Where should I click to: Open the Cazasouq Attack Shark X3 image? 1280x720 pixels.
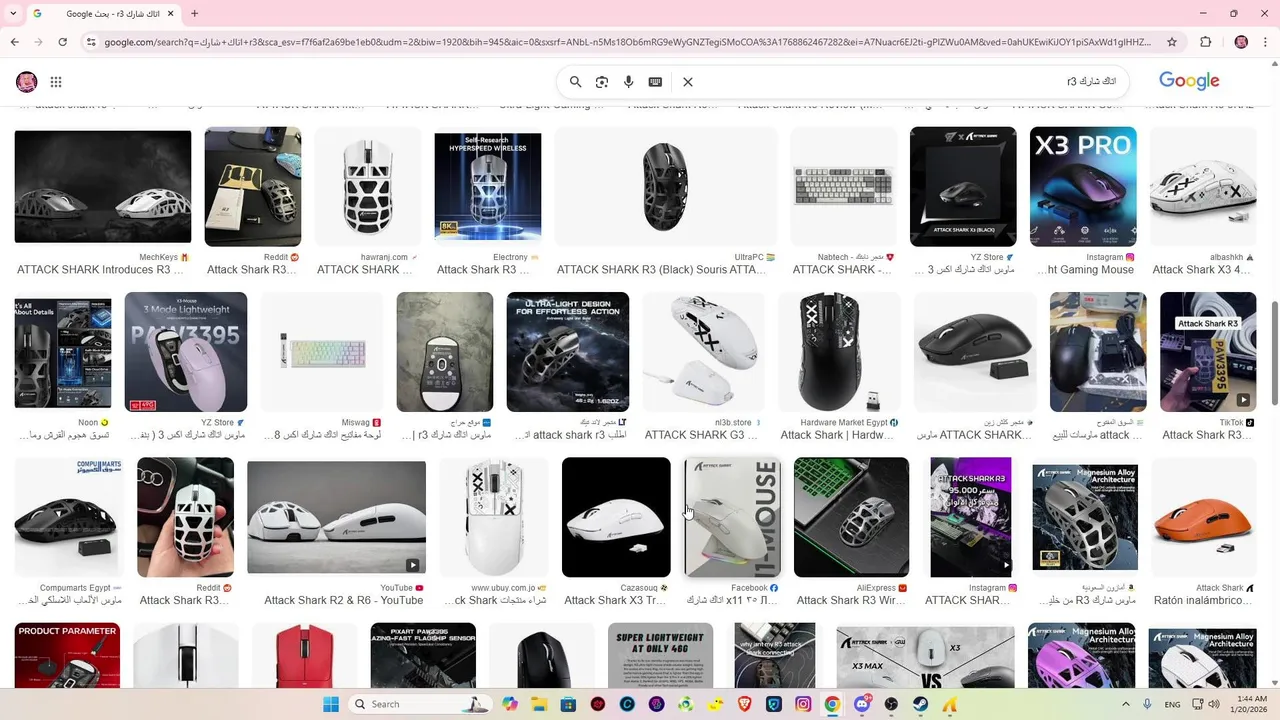616,517
